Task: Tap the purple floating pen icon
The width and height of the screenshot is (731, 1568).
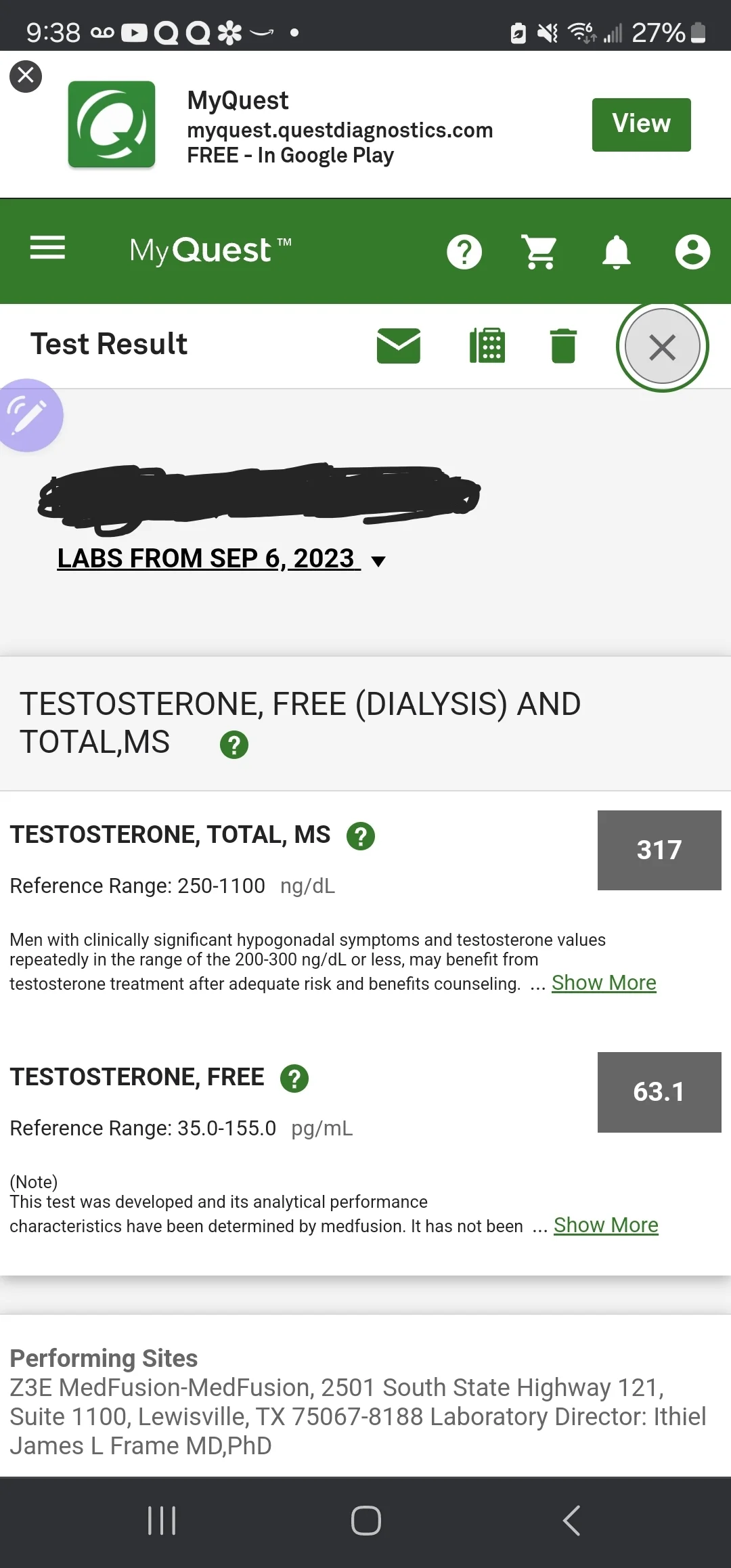Action: click(27, 415)
